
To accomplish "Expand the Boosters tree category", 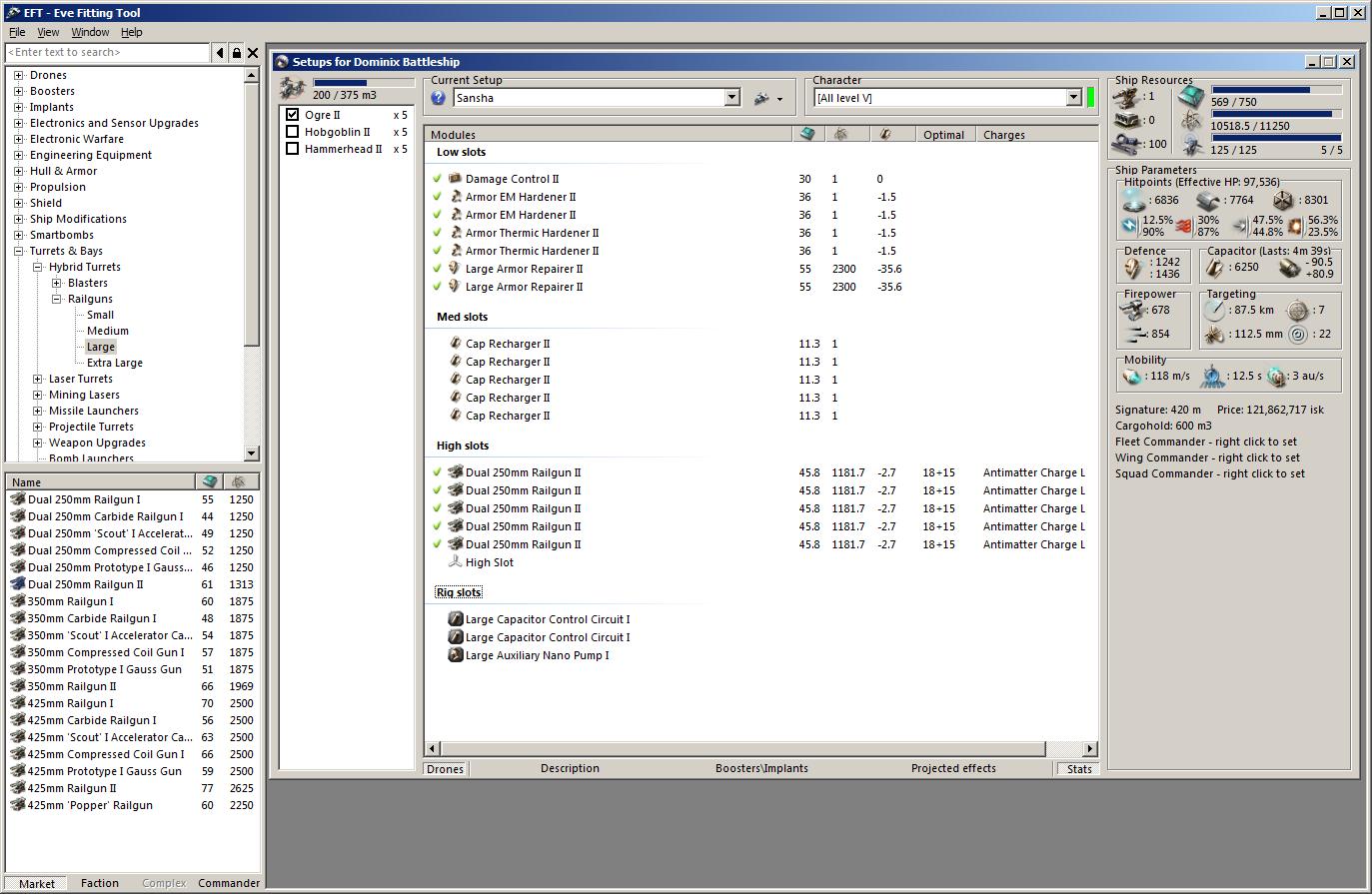I will [18, 91].
